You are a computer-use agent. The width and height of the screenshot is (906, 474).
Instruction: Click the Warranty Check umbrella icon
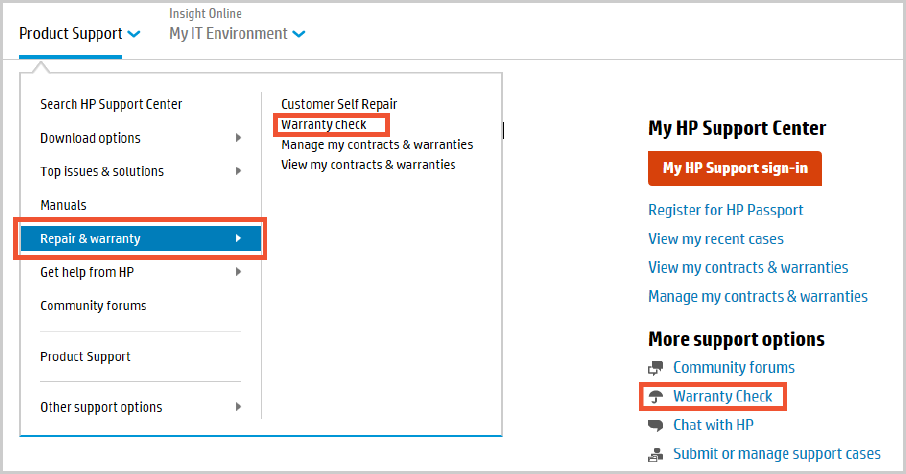(x=656, y=397)
